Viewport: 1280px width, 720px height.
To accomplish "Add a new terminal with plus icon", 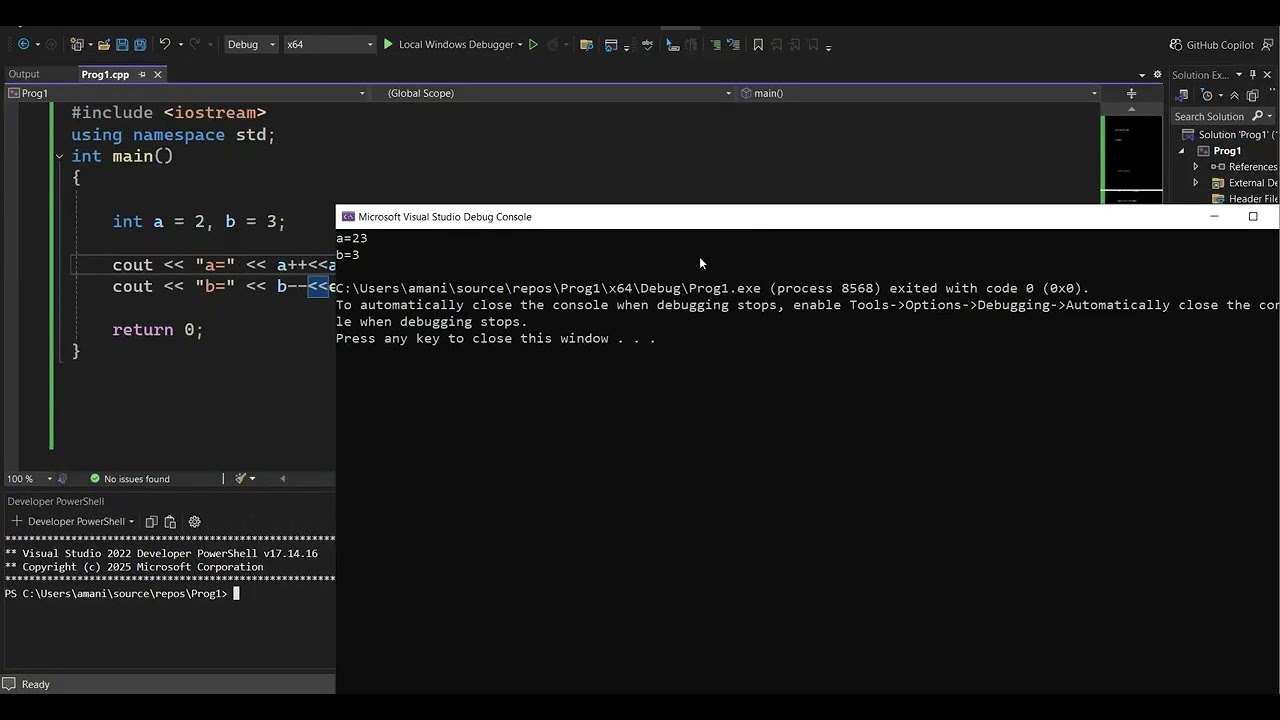I will tap(16, 521).
